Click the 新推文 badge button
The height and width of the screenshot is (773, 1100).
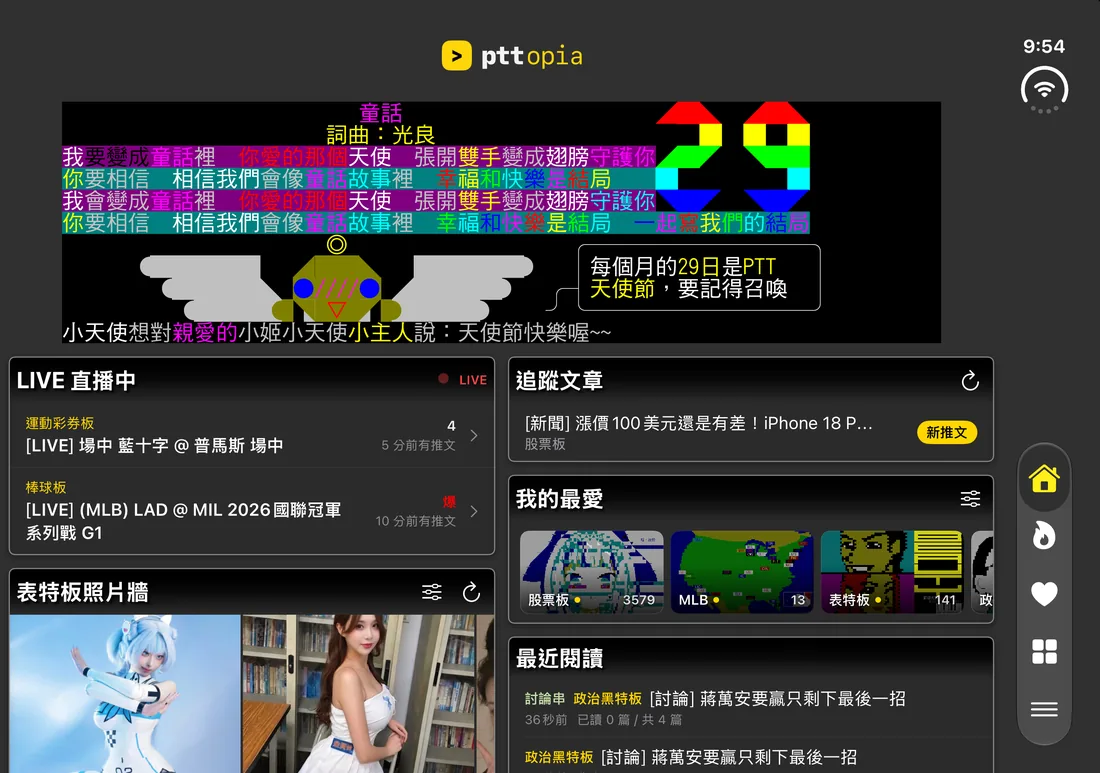[x=947, y=432]
